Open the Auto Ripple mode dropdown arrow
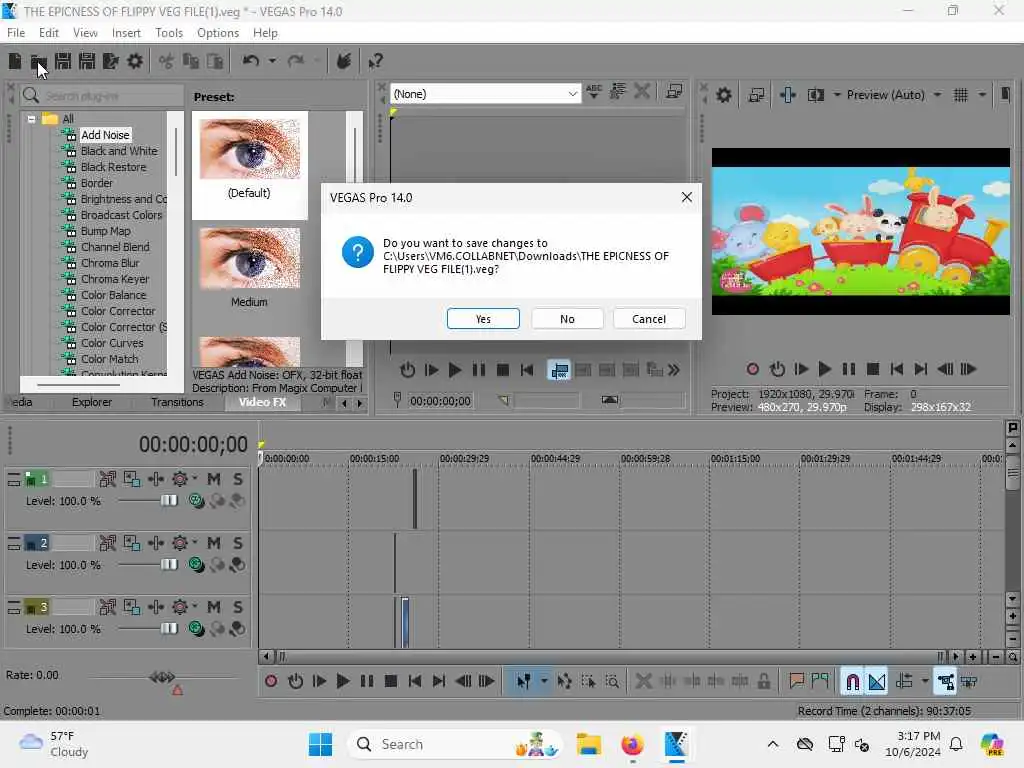This screenshot has width=1024, height=768. [x=924, y=681]
